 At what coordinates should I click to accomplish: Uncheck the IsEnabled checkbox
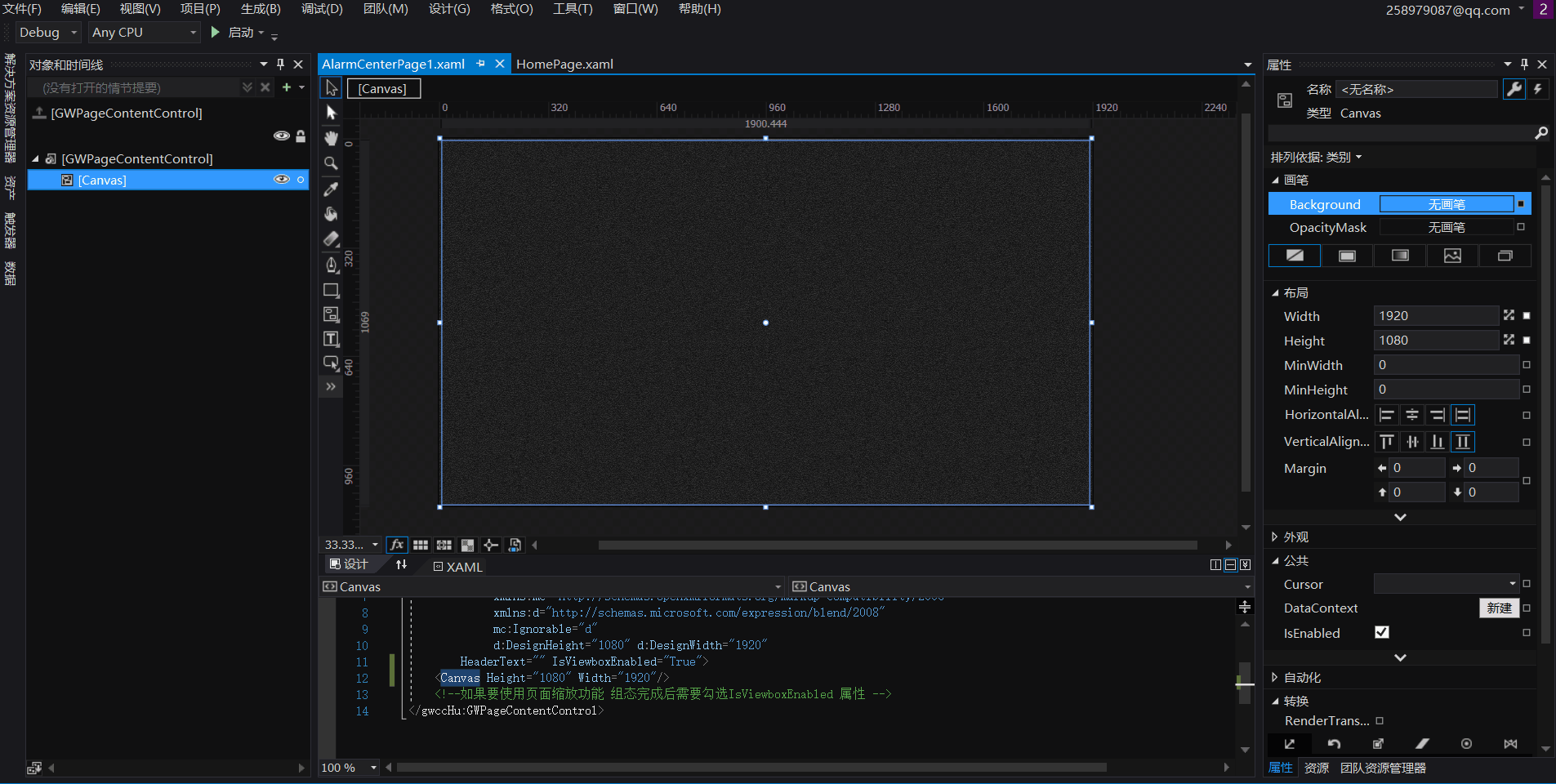click(1382, 633)
